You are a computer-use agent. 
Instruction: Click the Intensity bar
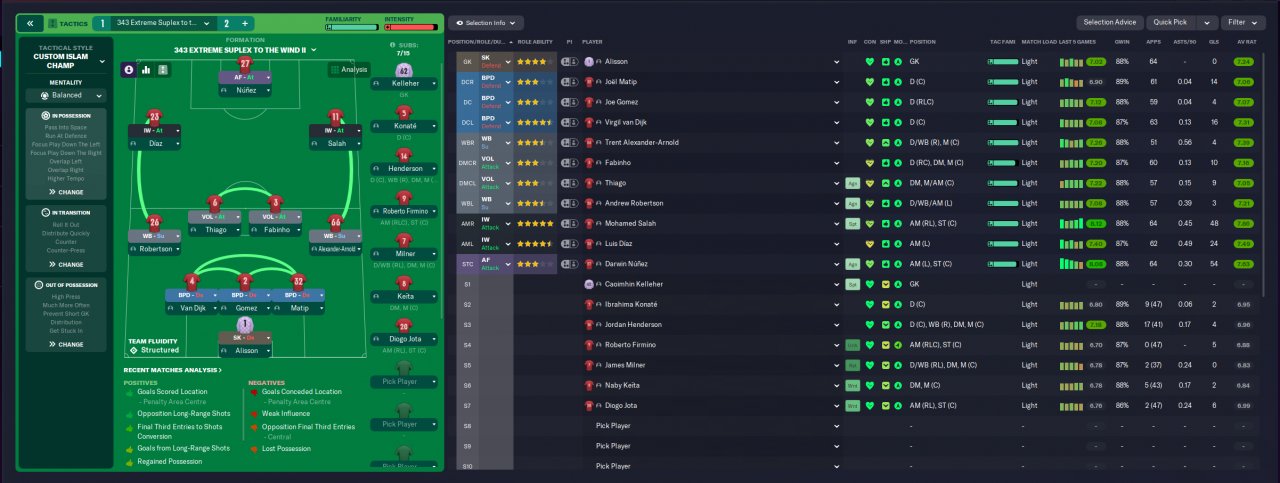(x=410, y=27)
